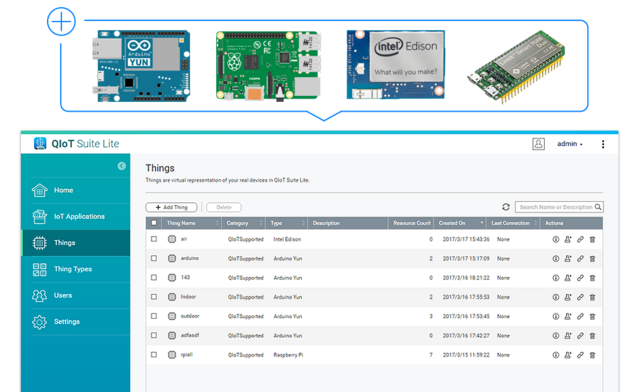640x392 pixels.
Task: Click the search magnifier icon
Action: (598, 207)
